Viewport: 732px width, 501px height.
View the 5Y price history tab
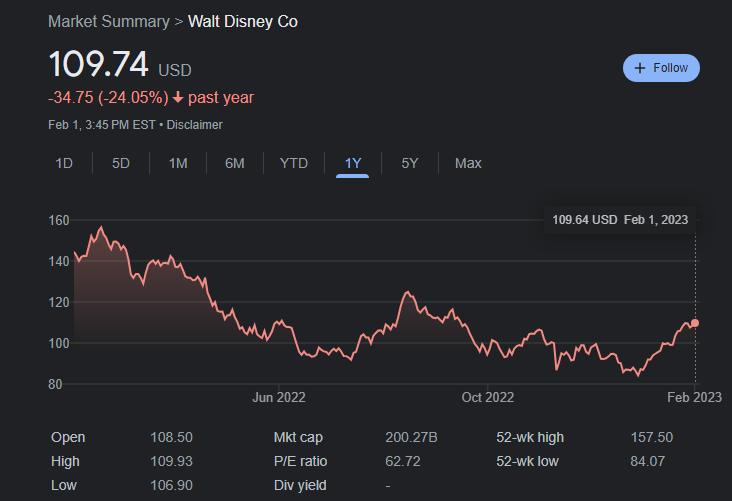[410, 163]
